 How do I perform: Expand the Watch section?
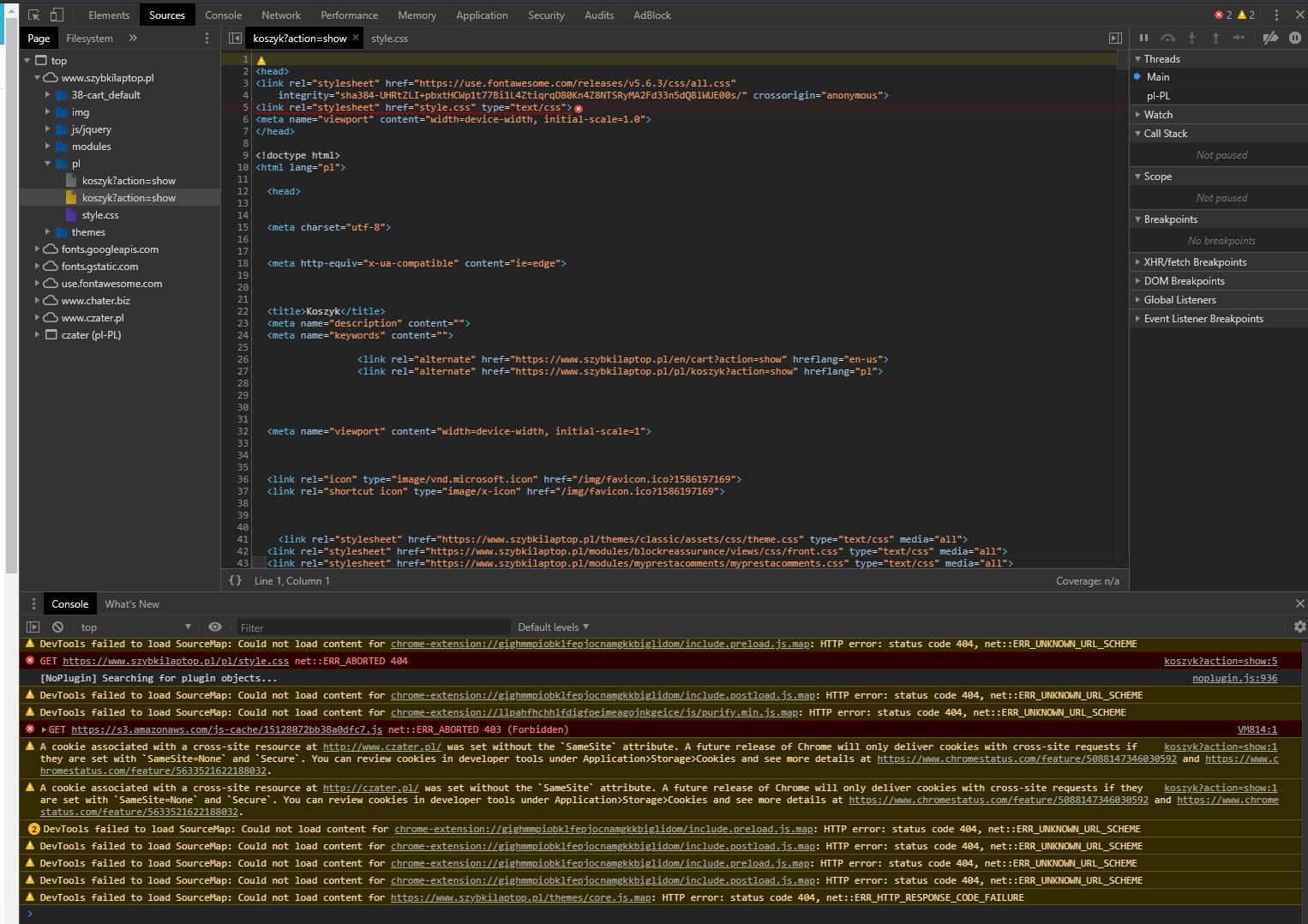[1157, 115]
